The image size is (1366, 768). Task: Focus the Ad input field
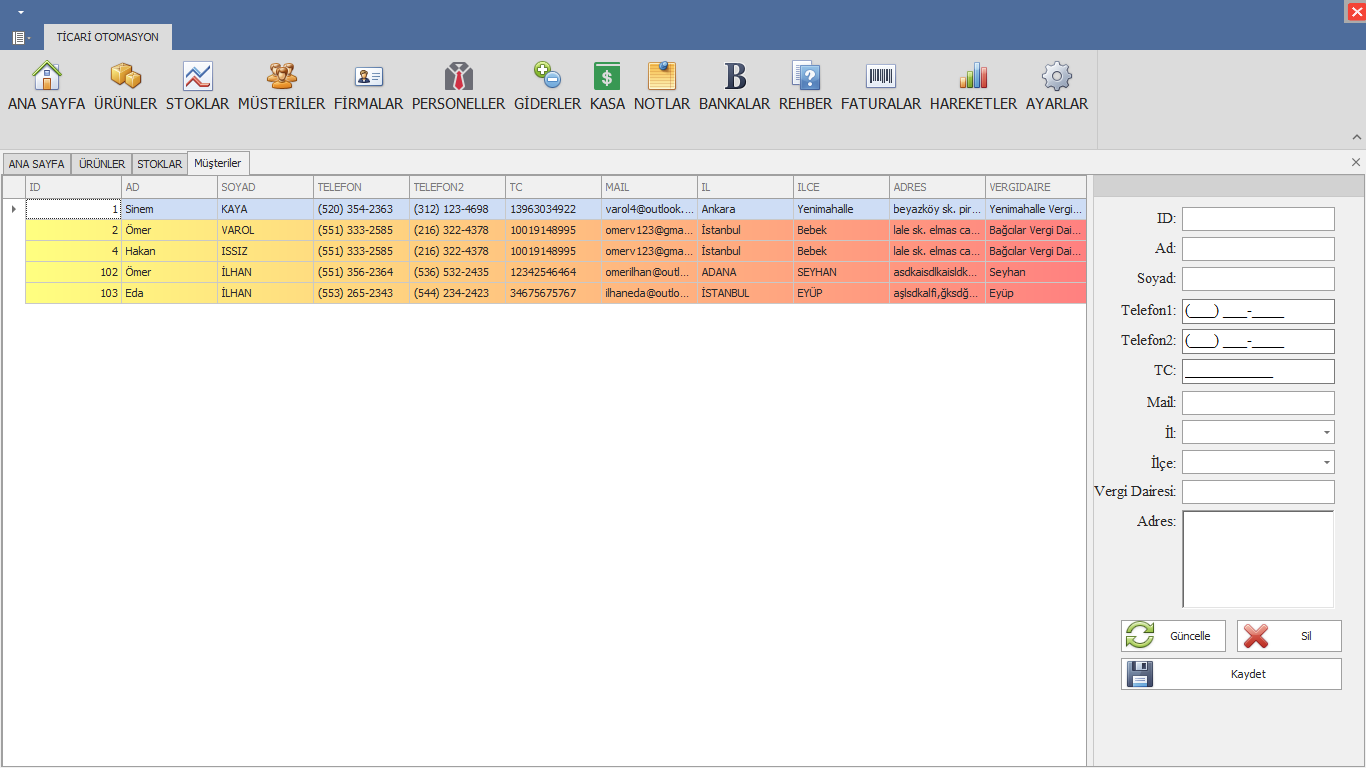click(1258, 249)
